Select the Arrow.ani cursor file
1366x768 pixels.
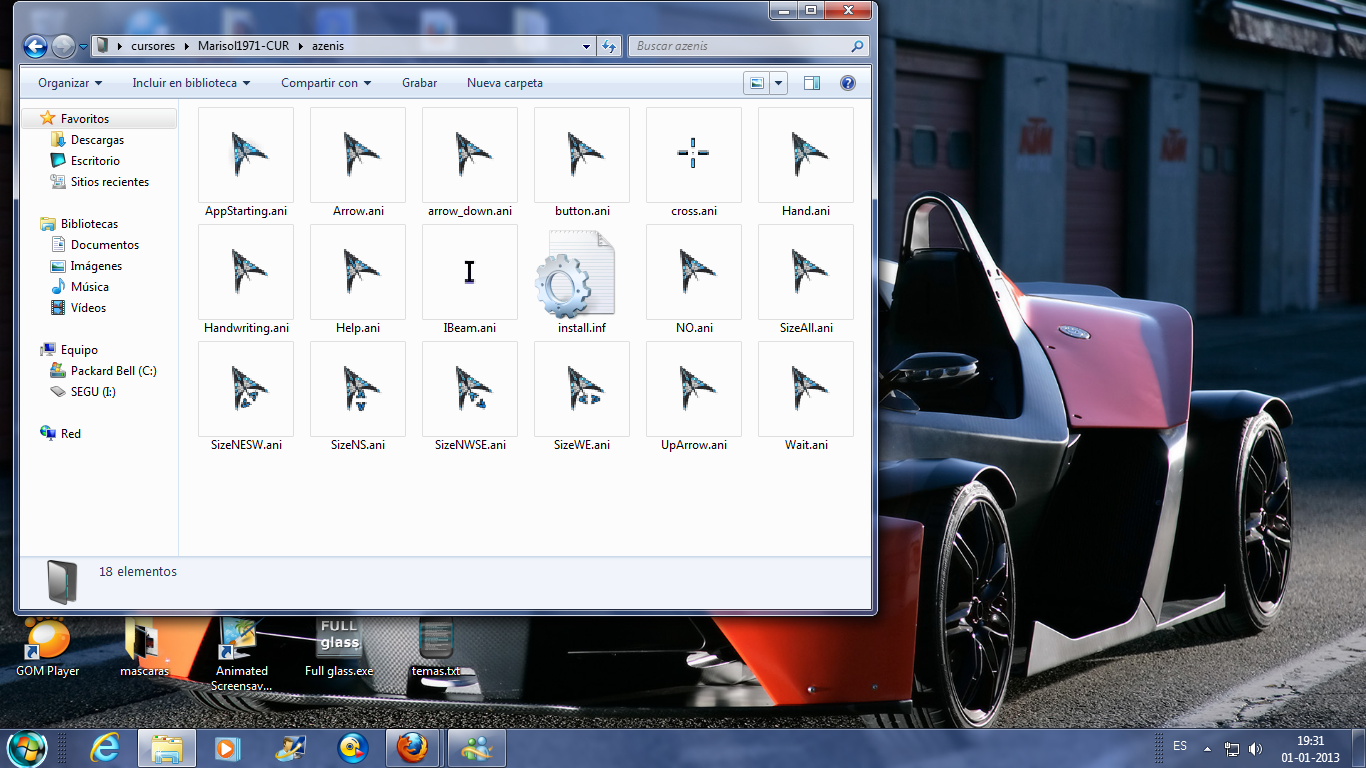point(358,163)
